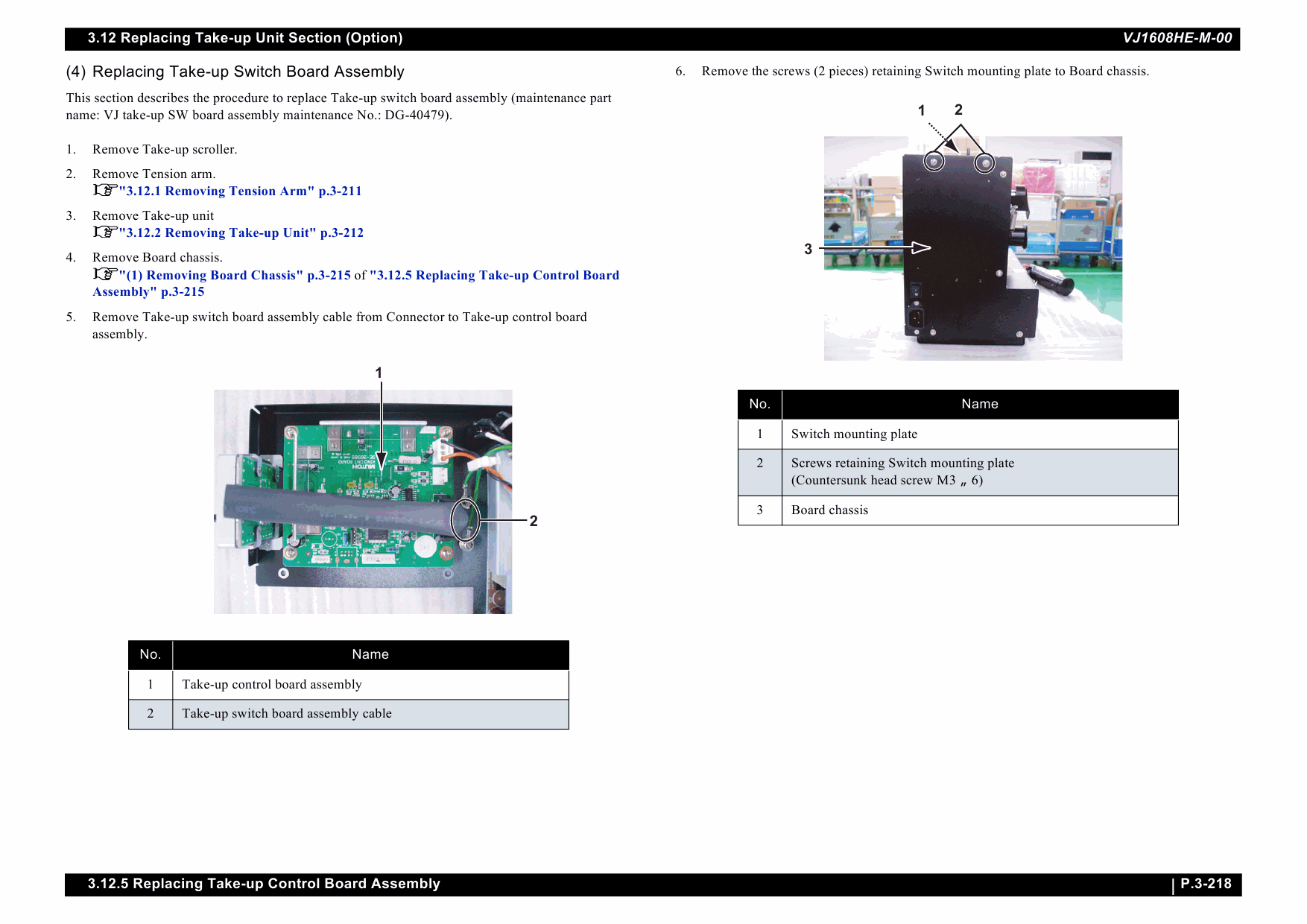
Task: Click the header "3.12 Replacing Take-up Unit Section (Option)"
Action: 245,38
